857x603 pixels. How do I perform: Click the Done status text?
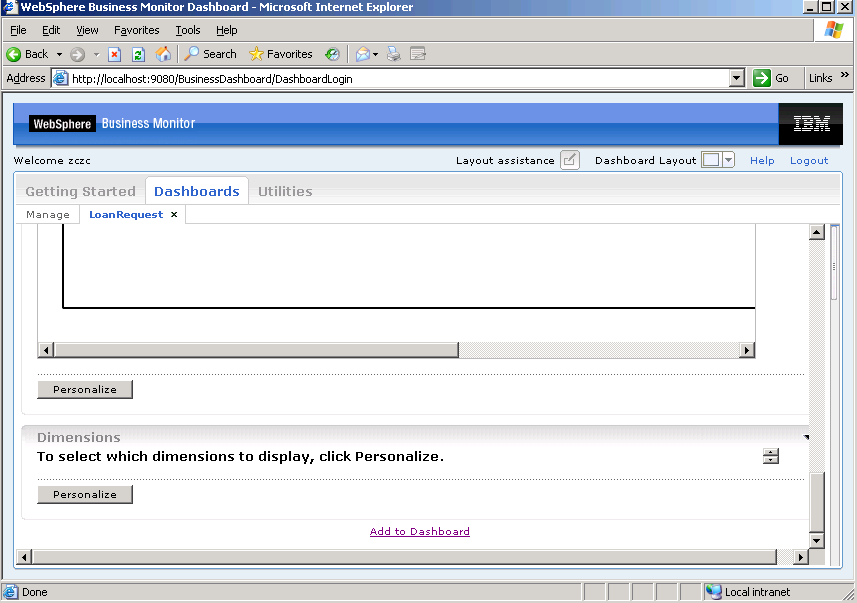[x=34, y=592]
